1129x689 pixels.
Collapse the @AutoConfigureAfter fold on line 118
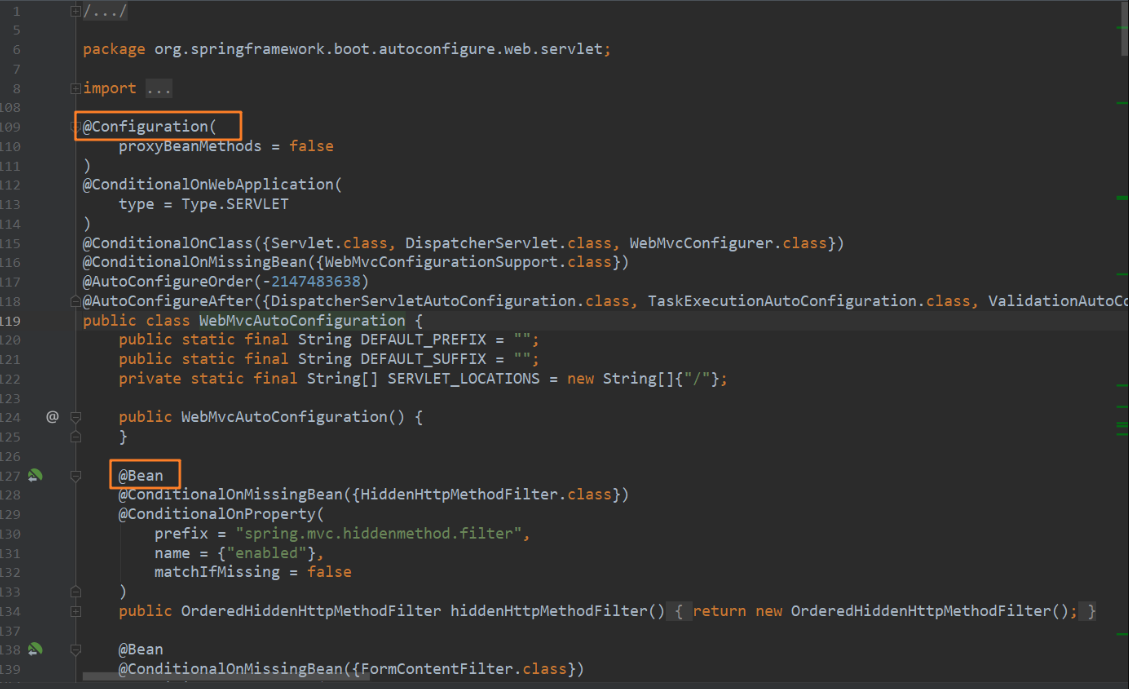(x=76, y=301)
